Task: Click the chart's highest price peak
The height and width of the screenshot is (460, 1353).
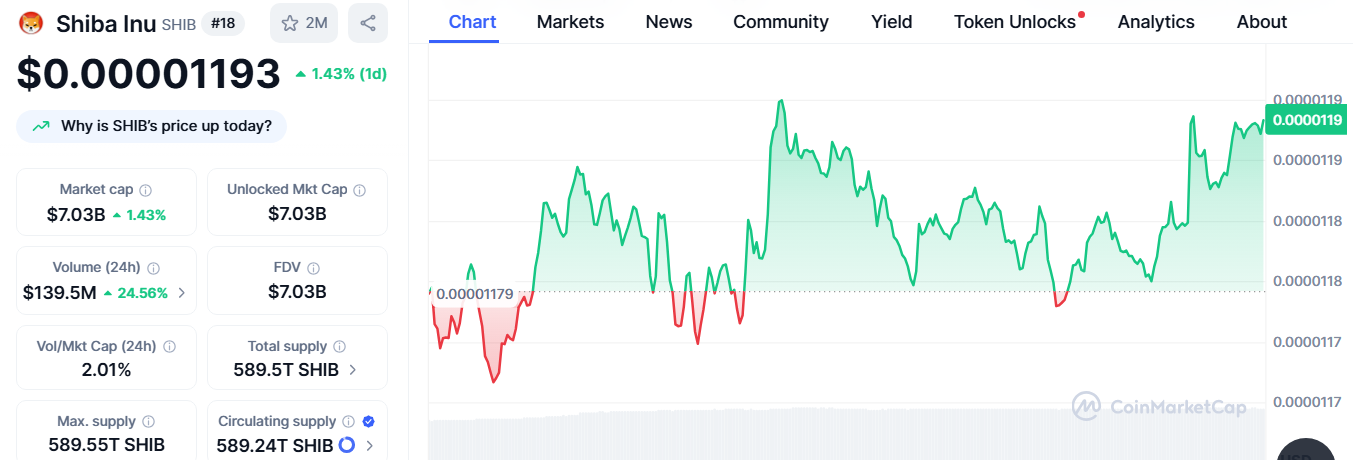Action: tap(780, 101)
